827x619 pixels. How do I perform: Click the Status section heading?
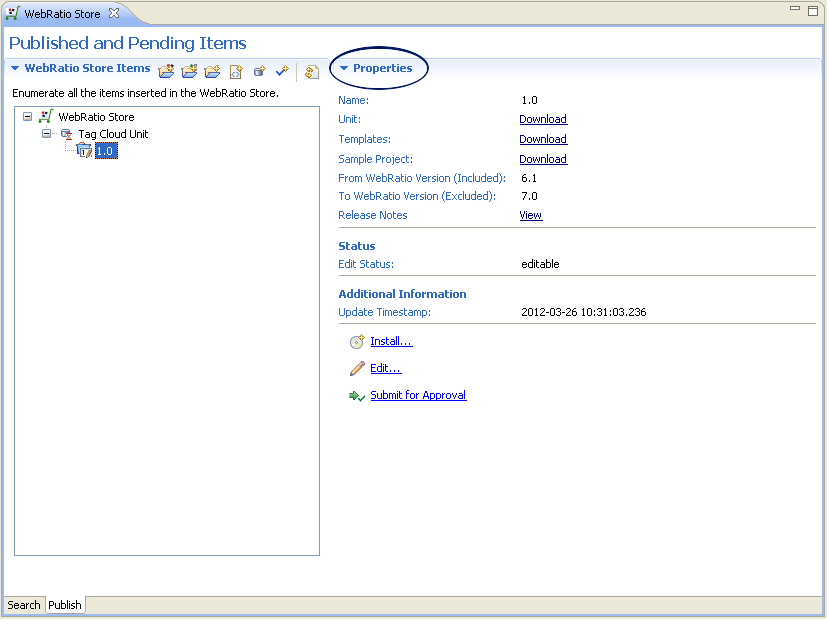point(357,246)
